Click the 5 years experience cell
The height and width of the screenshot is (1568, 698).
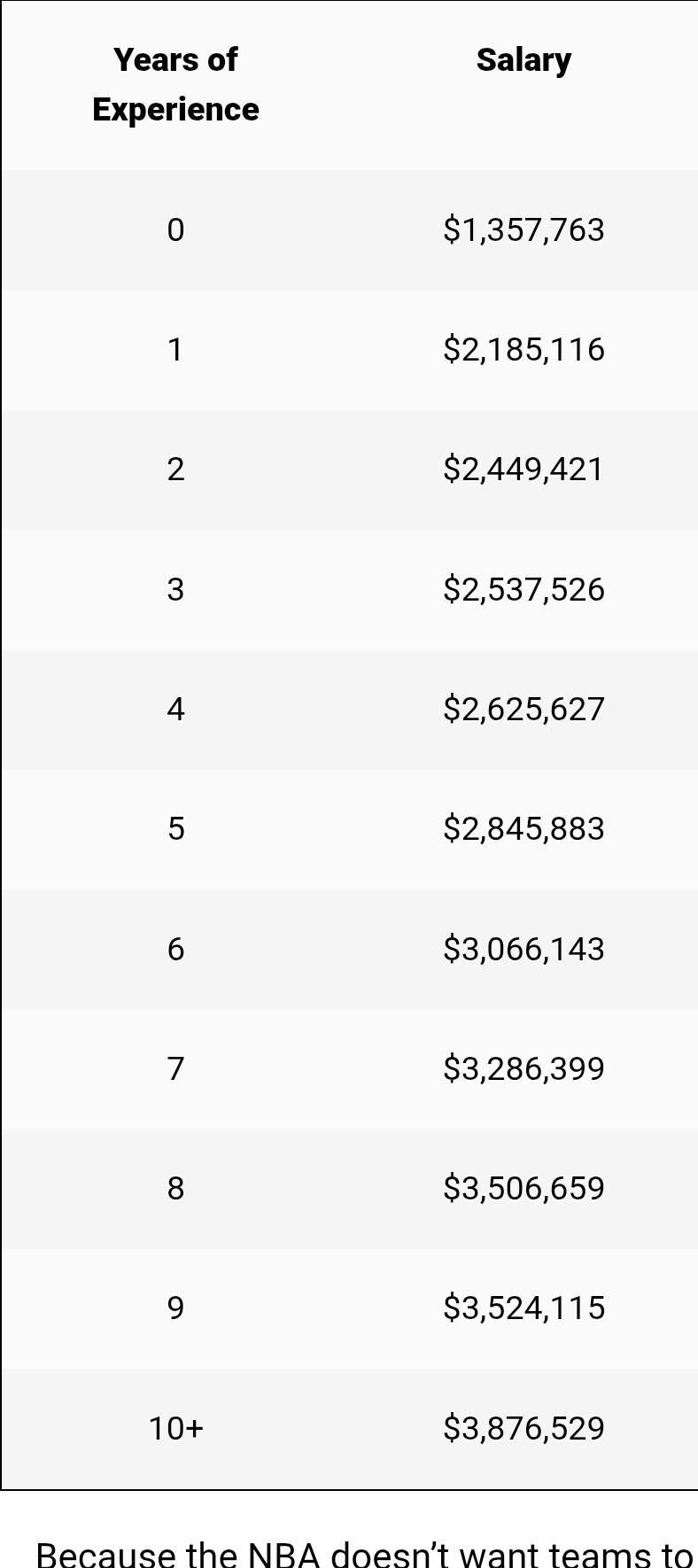[175, 829]
